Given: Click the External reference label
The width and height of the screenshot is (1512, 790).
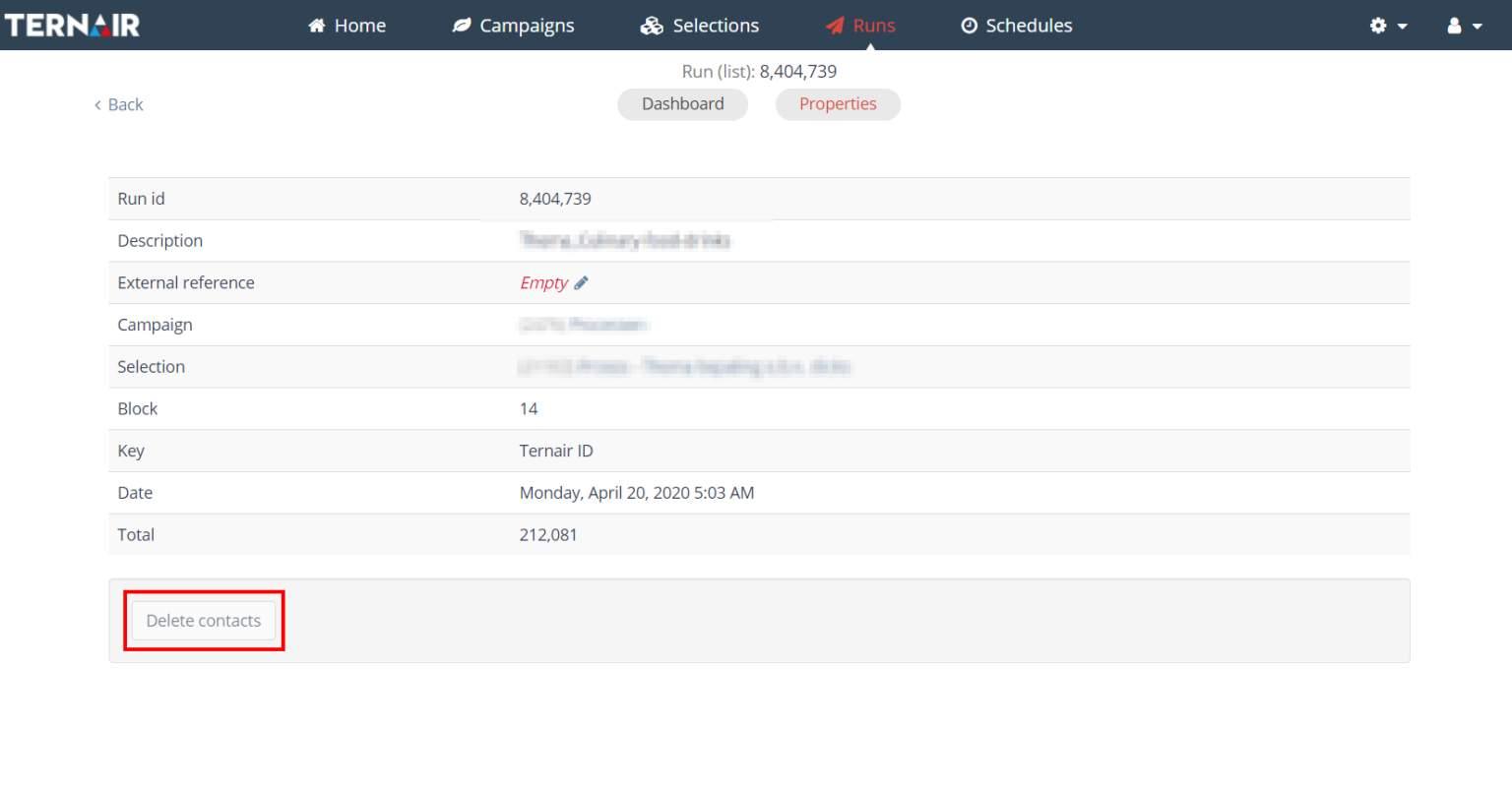Looking at the screenshot, I should point(186,283).
